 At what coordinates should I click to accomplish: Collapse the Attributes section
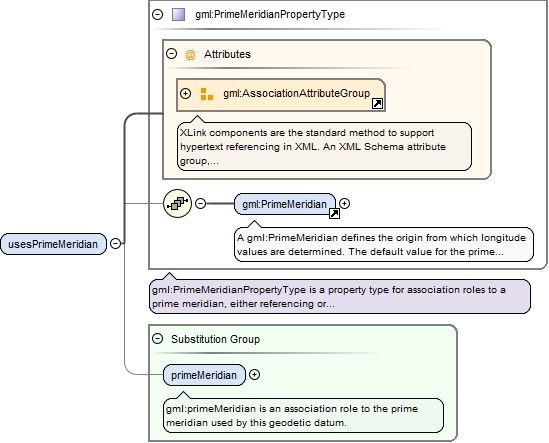(172, 54)
